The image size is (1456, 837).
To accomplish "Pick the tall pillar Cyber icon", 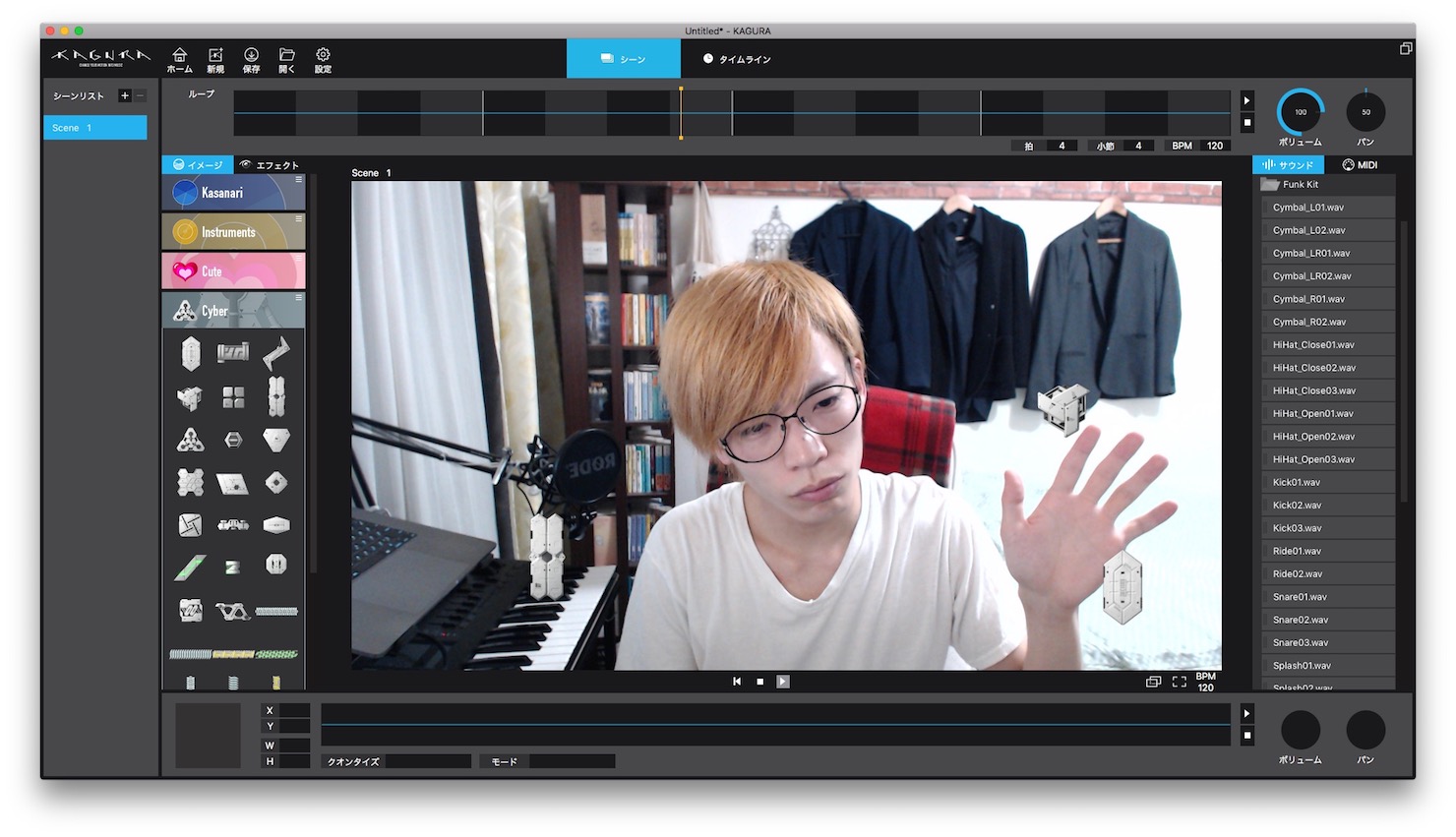I will coord(276,396).
